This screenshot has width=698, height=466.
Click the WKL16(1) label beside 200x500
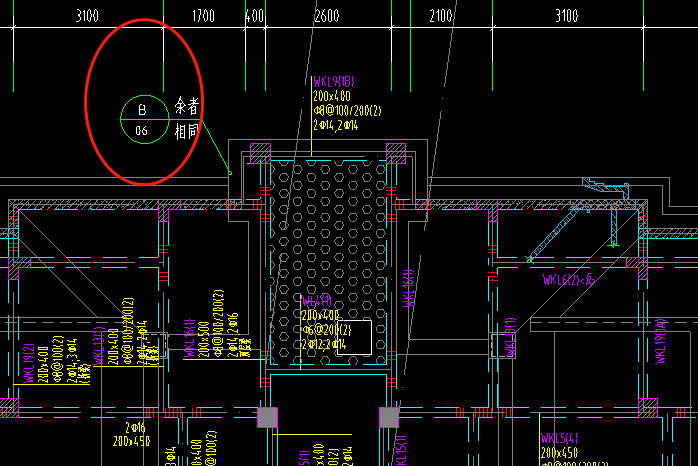coord(190,338)
